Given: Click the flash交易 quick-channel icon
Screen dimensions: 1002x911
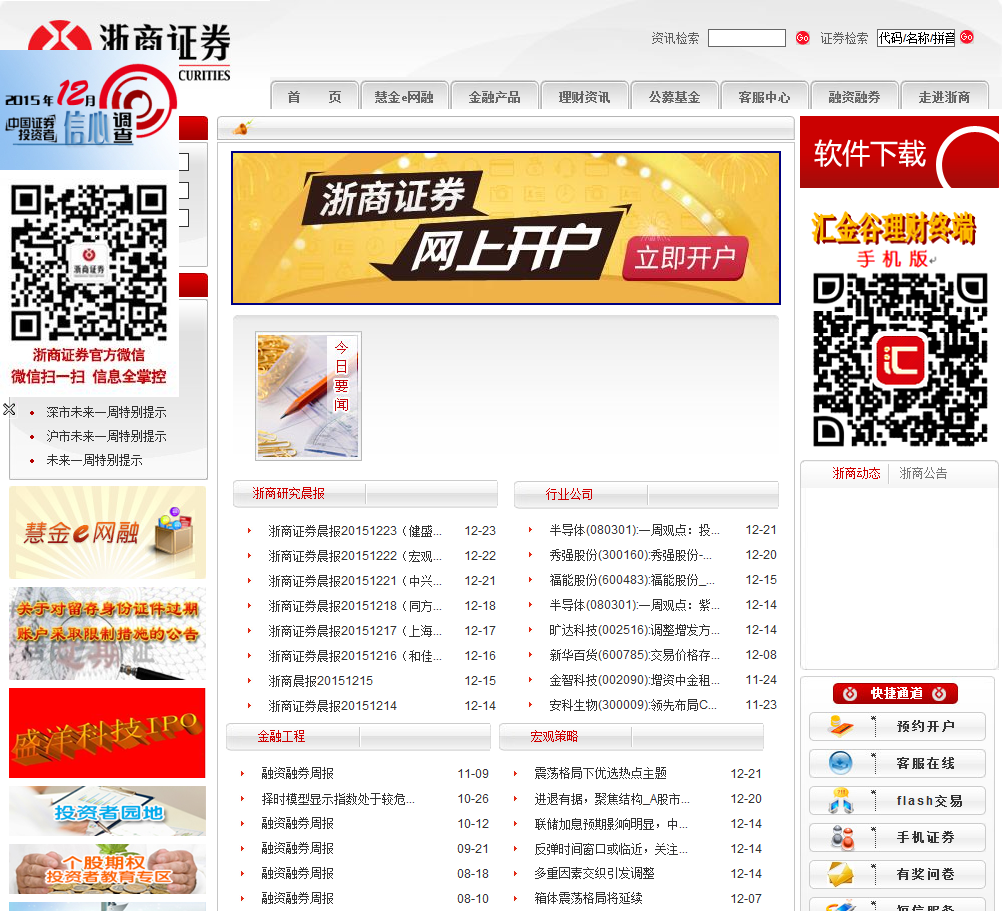Looking at the screenshot, I should click(x=841, y=800).
